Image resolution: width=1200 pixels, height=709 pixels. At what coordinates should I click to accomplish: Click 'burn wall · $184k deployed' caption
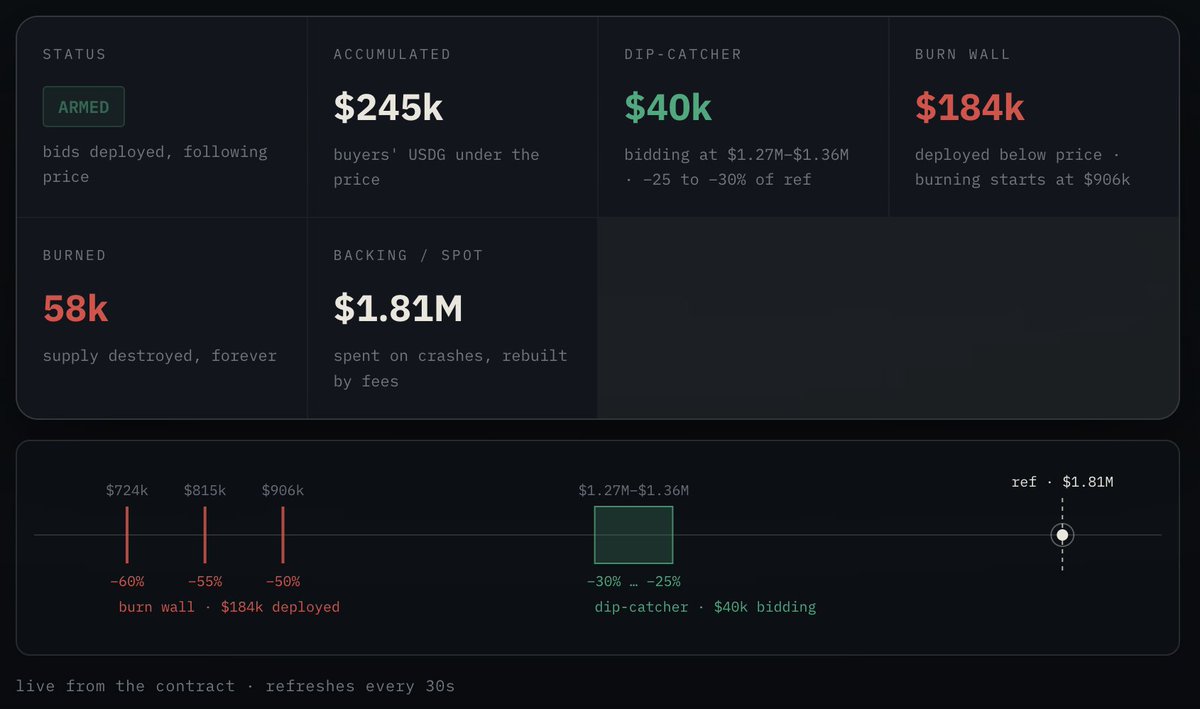point(229,607)
